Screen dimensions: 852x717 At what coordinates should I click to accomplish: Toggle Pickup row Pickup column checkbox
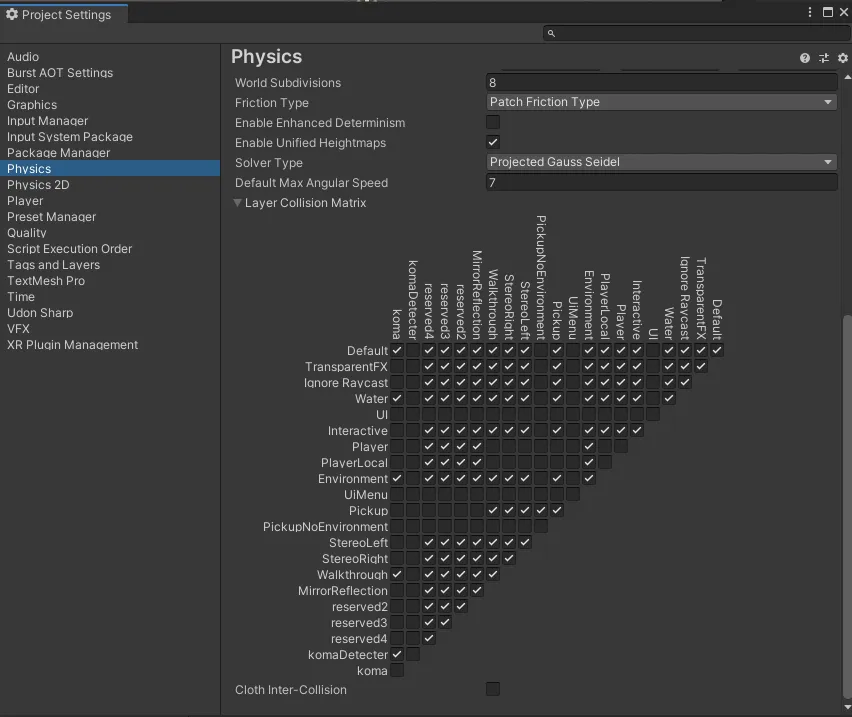[x=557, y=511]
